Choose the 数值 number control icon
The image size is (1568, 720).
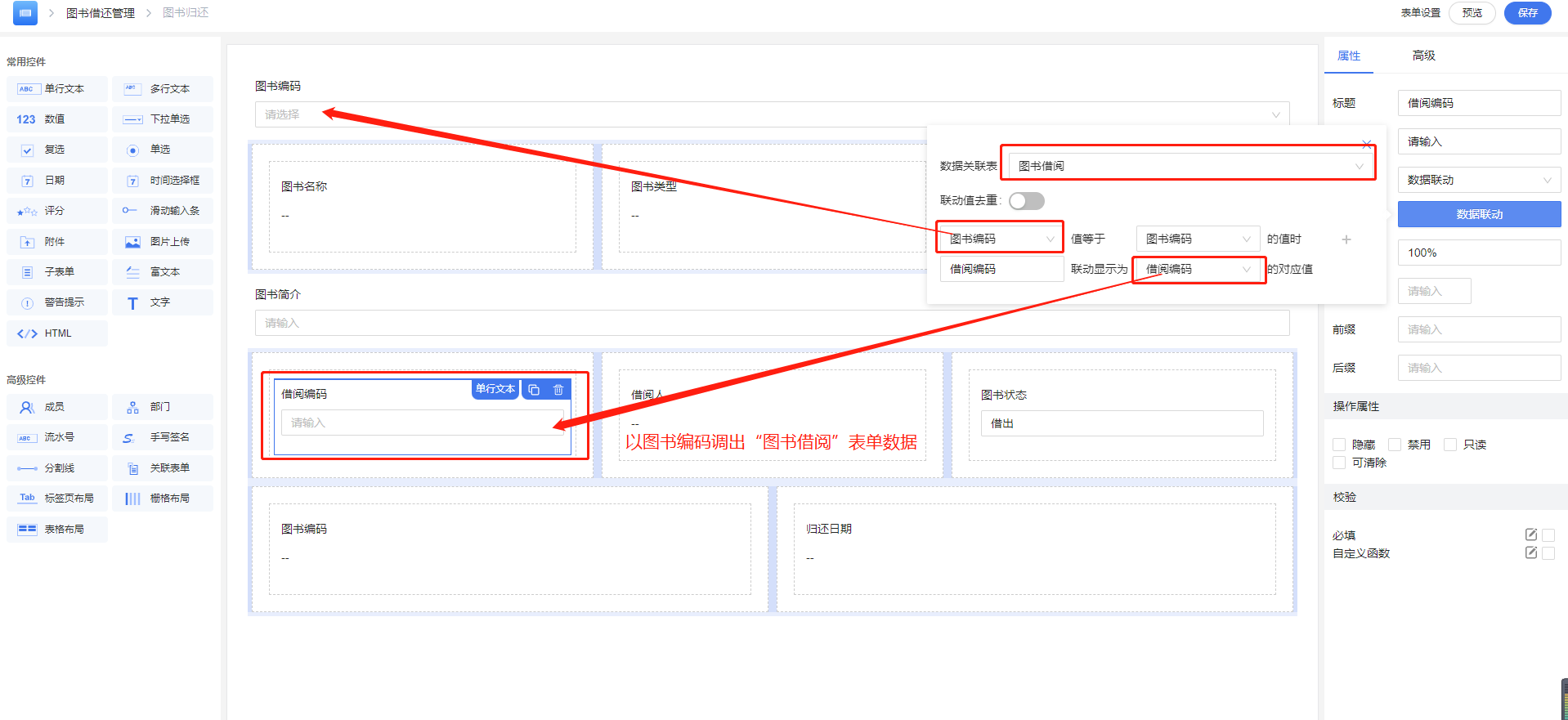point(26,119)
